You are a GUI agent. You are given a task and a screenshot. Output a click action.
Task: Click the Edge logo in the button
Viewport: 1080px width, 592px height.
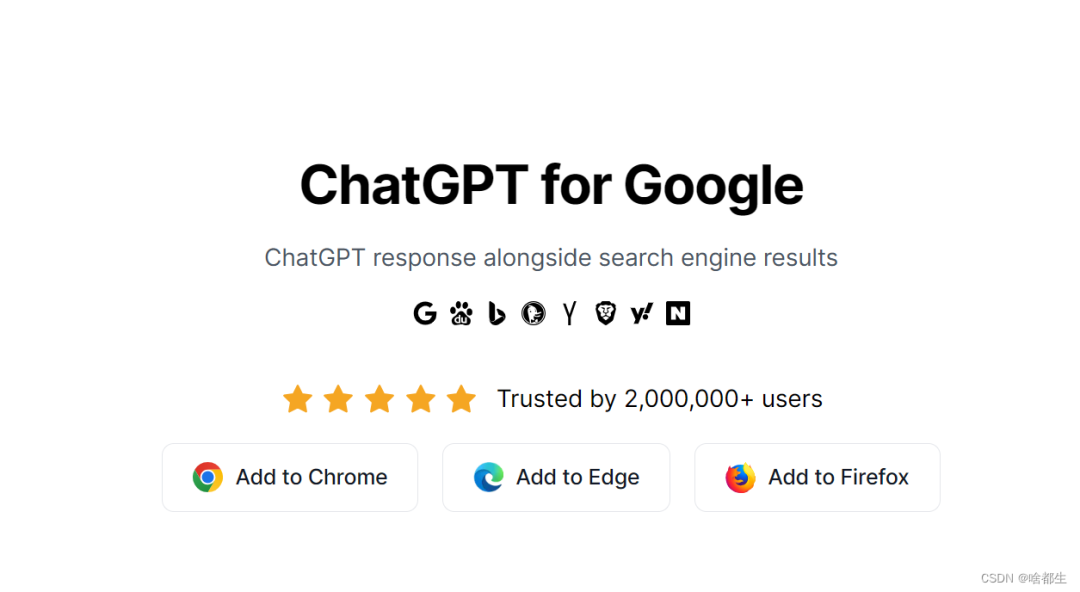[488, 477]
